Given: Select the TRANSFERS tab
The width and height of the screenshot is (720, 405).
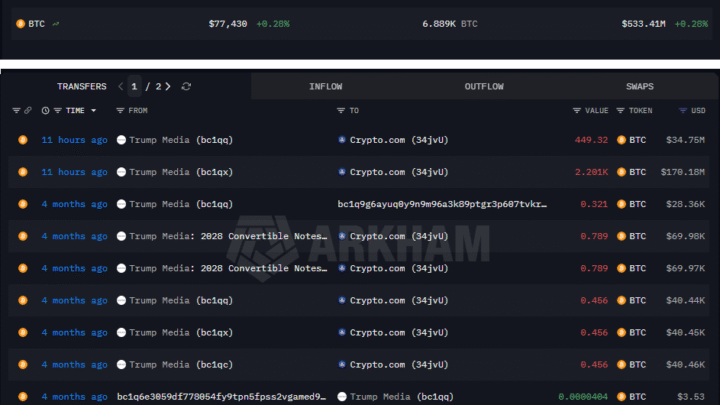Looking at the screenshot, I should tap(82, 86).
